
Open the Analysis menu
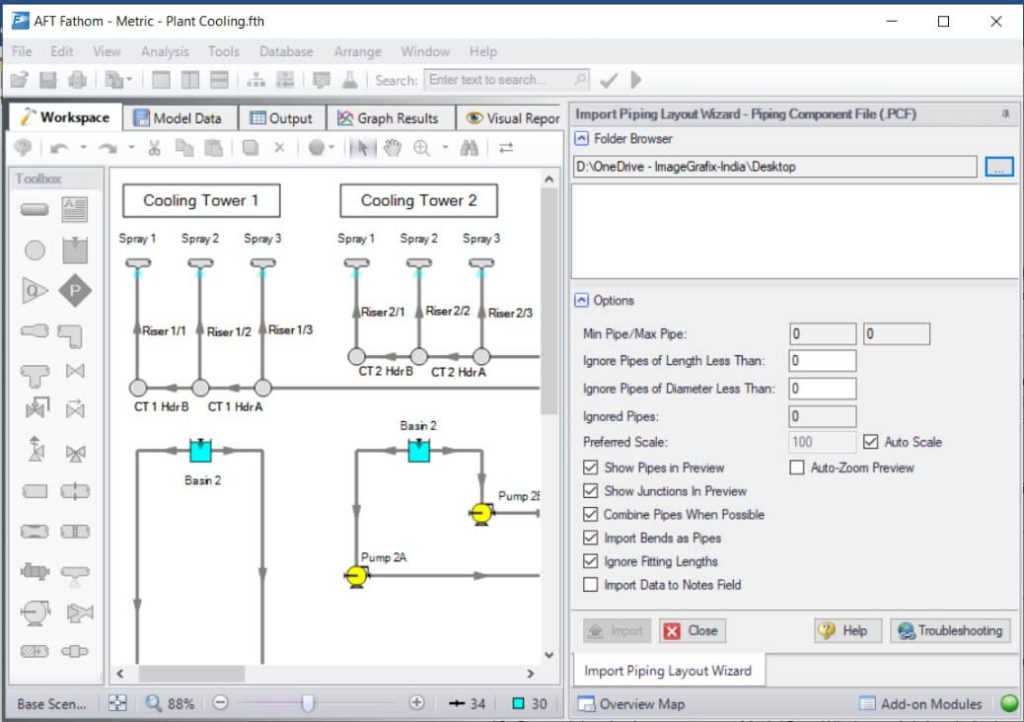coord(165,52)
